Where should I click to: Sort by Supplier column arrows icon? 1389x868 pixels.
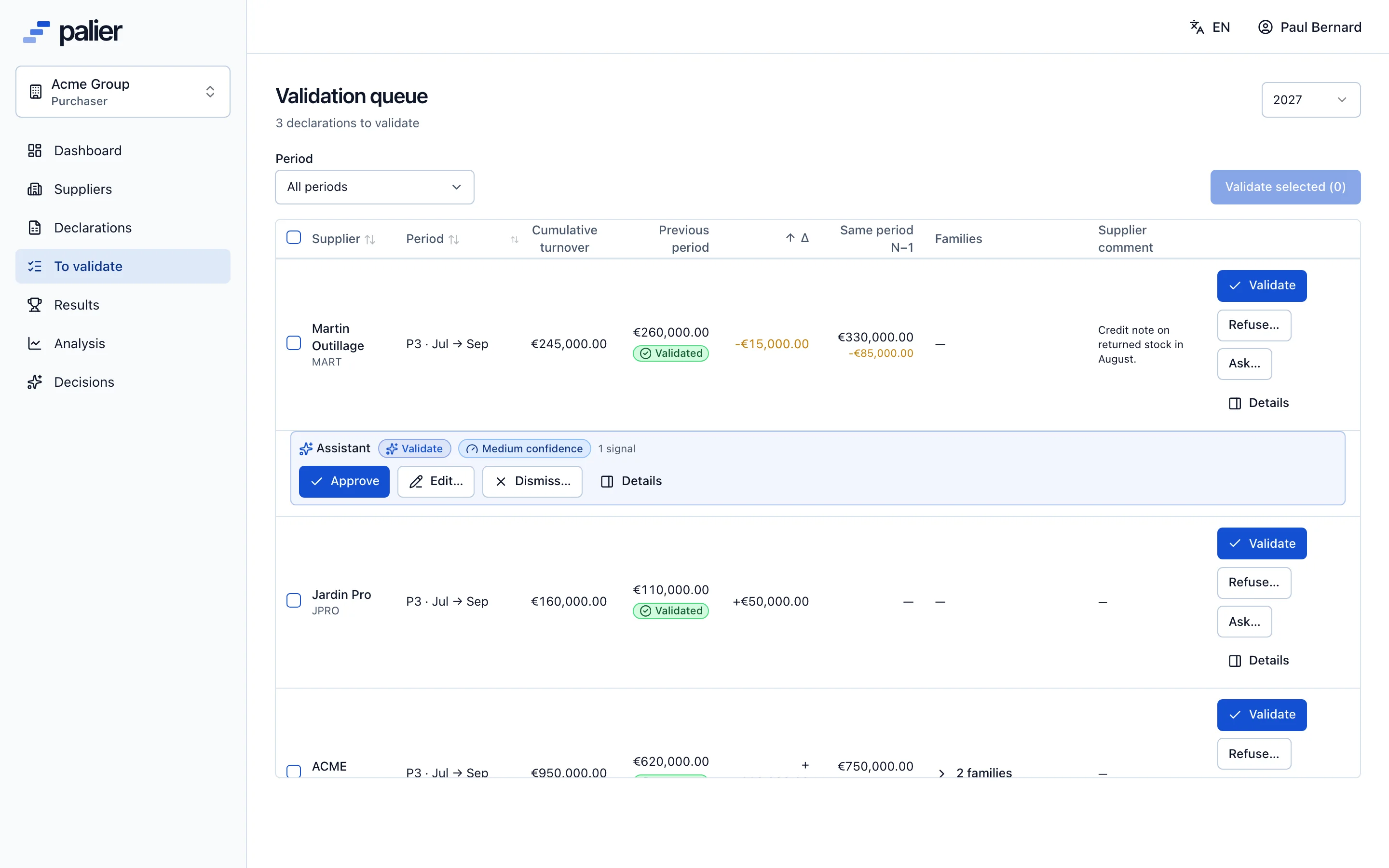click(370, 239)
